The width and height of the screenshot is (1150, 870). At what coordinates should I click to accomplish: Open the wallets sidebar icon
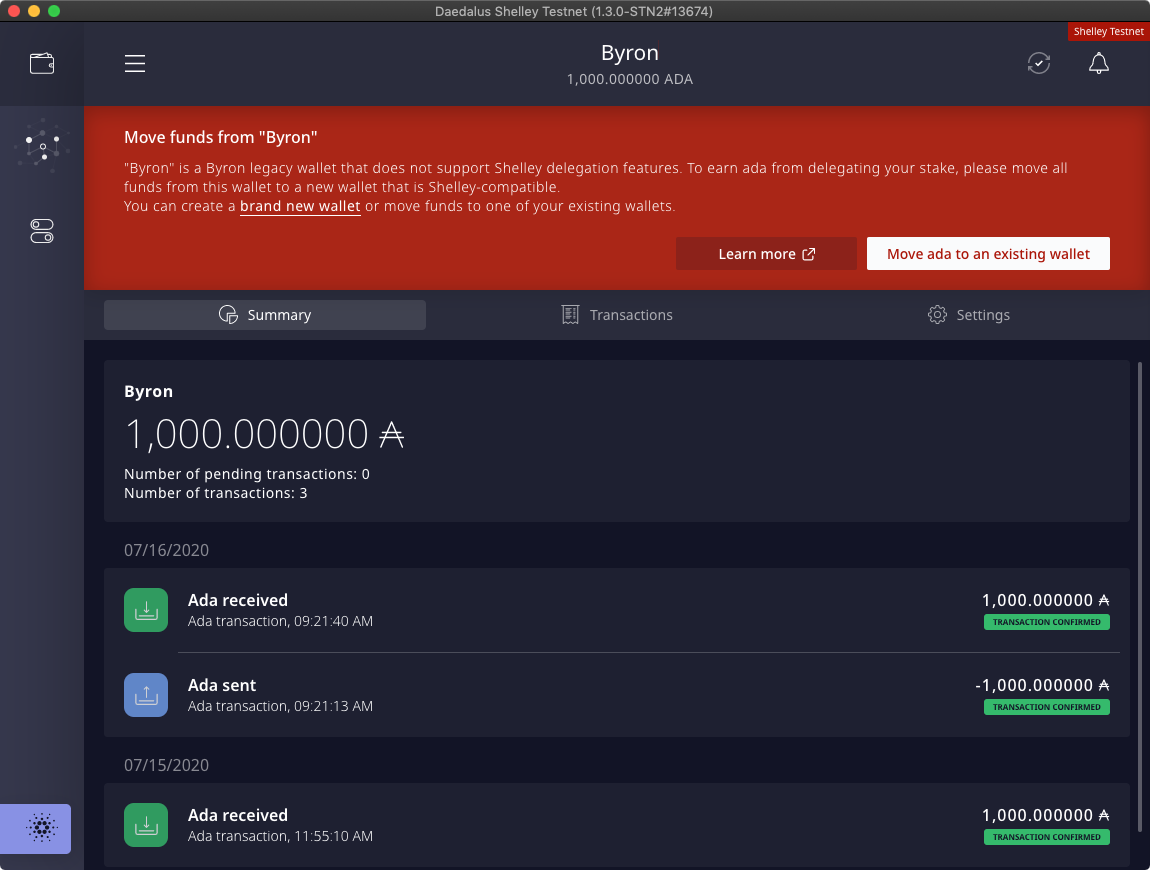(42, 64)
